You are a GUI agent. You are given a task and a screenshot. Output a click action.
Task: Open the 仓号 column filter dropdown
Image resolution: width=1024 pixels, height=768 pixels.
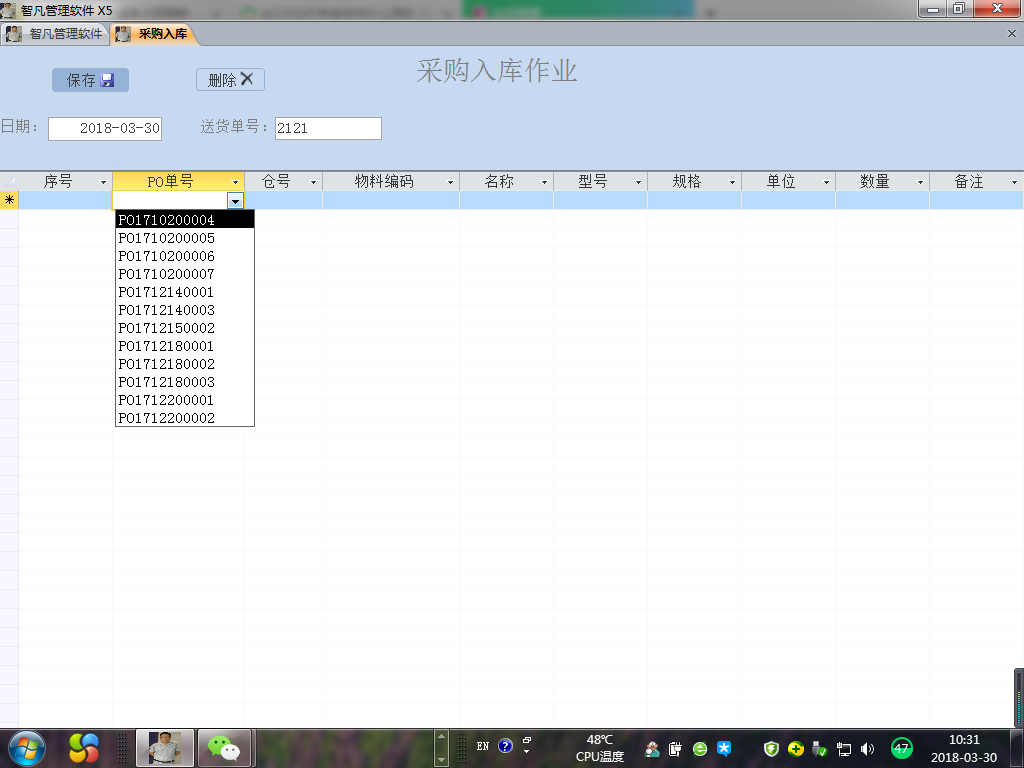(x=313, y=182)
